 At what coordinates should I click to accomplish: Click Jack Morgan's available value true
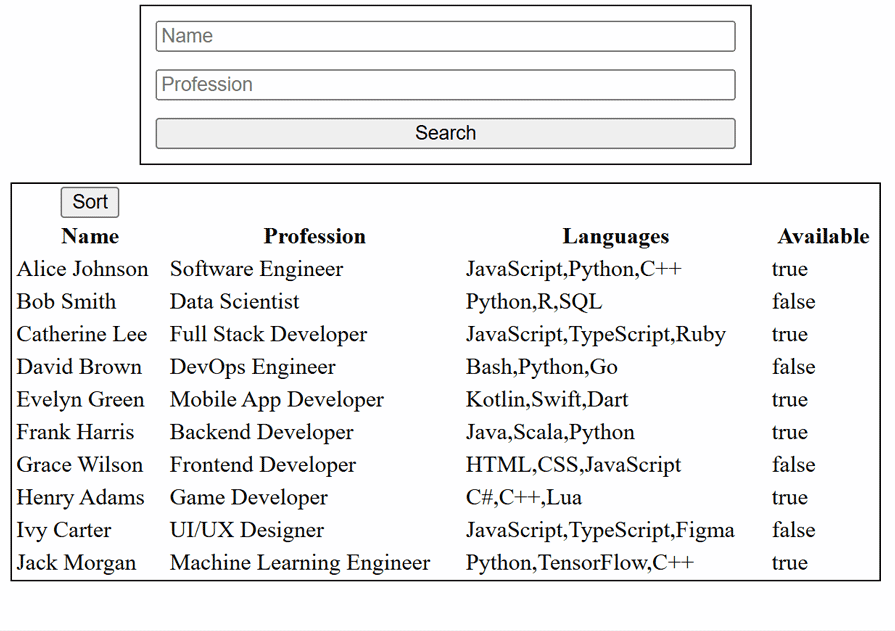[x=790, y=562]
